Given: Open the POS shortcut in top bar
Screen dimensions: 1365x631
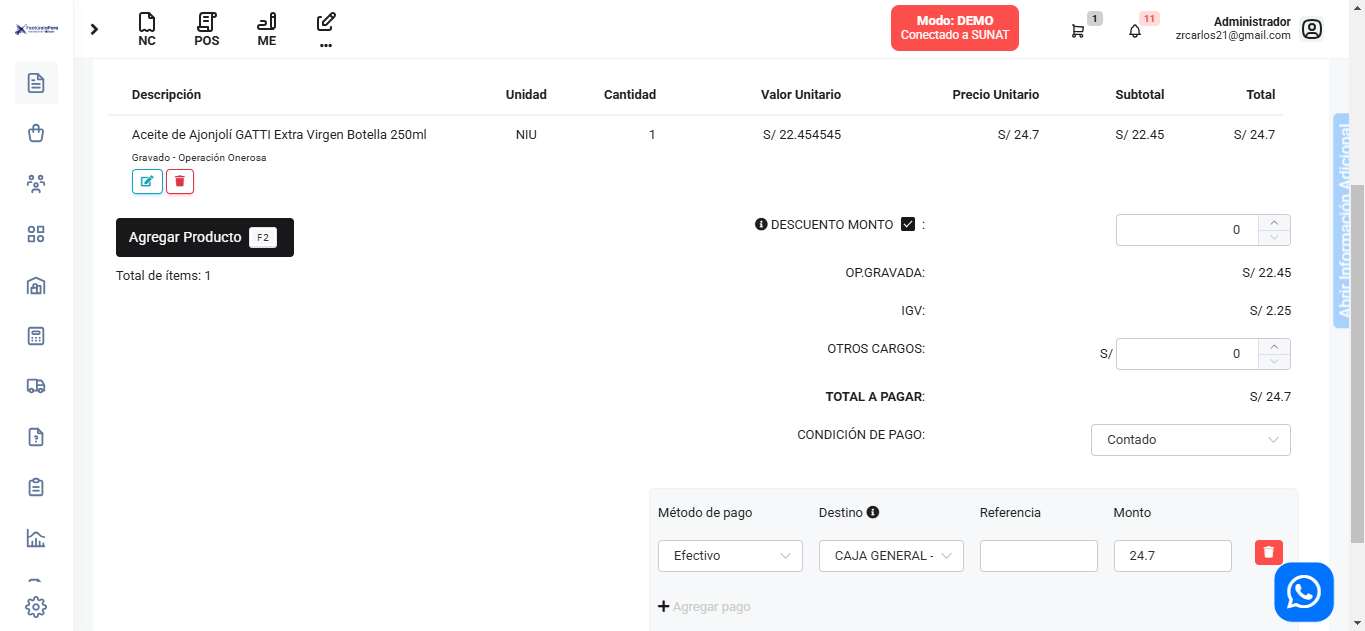Looking at the screenshot, I should point(207,29).
